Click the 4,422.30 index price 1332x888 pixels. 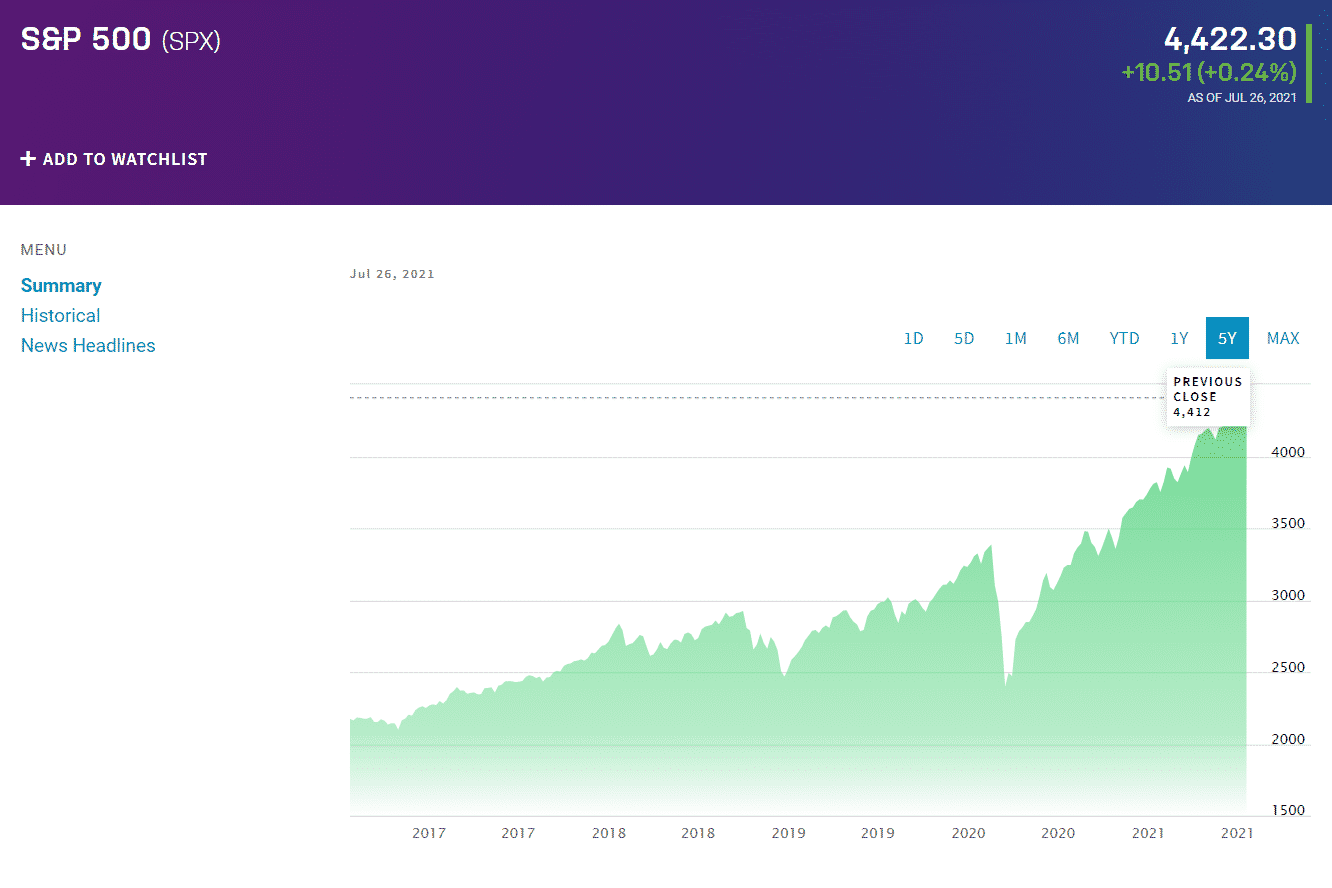pyautogui.click(x=1230, y=39)
